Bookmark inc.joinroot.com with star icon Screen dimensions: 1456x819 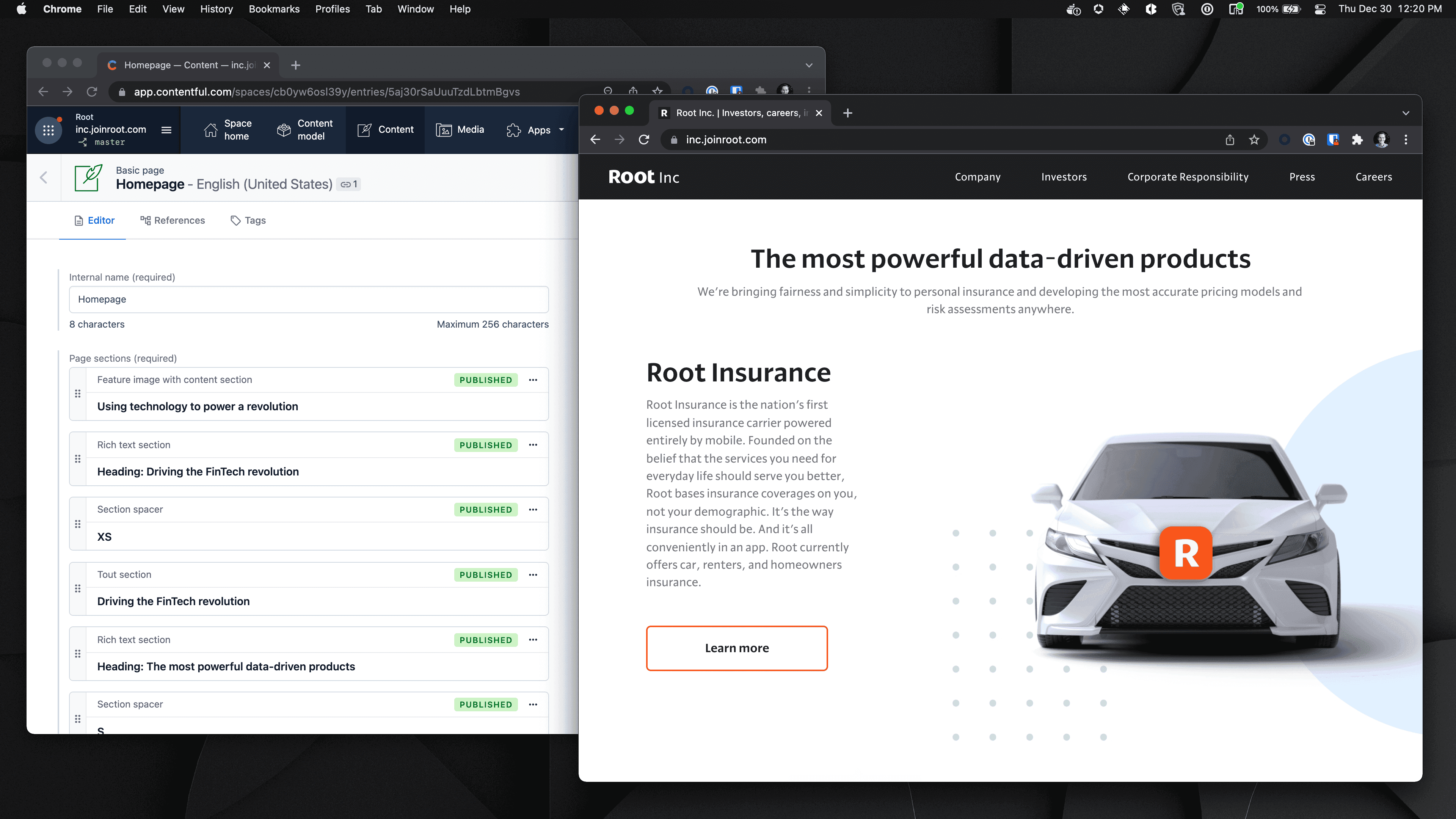point(1254,140)
